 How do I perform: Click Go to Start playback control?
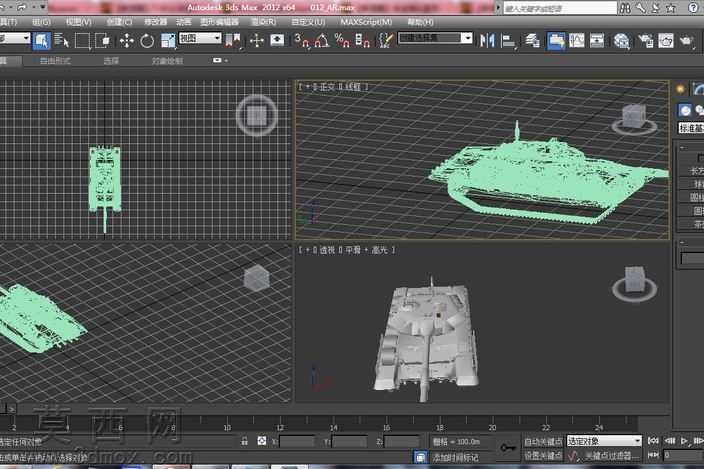653,441
